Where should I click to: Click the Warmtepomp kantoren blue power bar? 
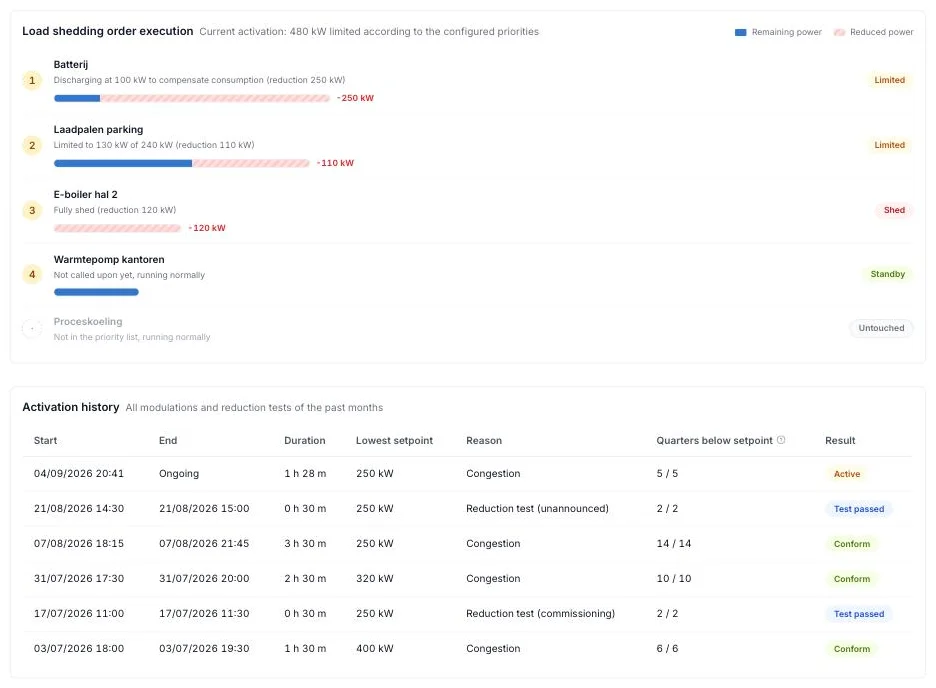[x=96, y=292]
